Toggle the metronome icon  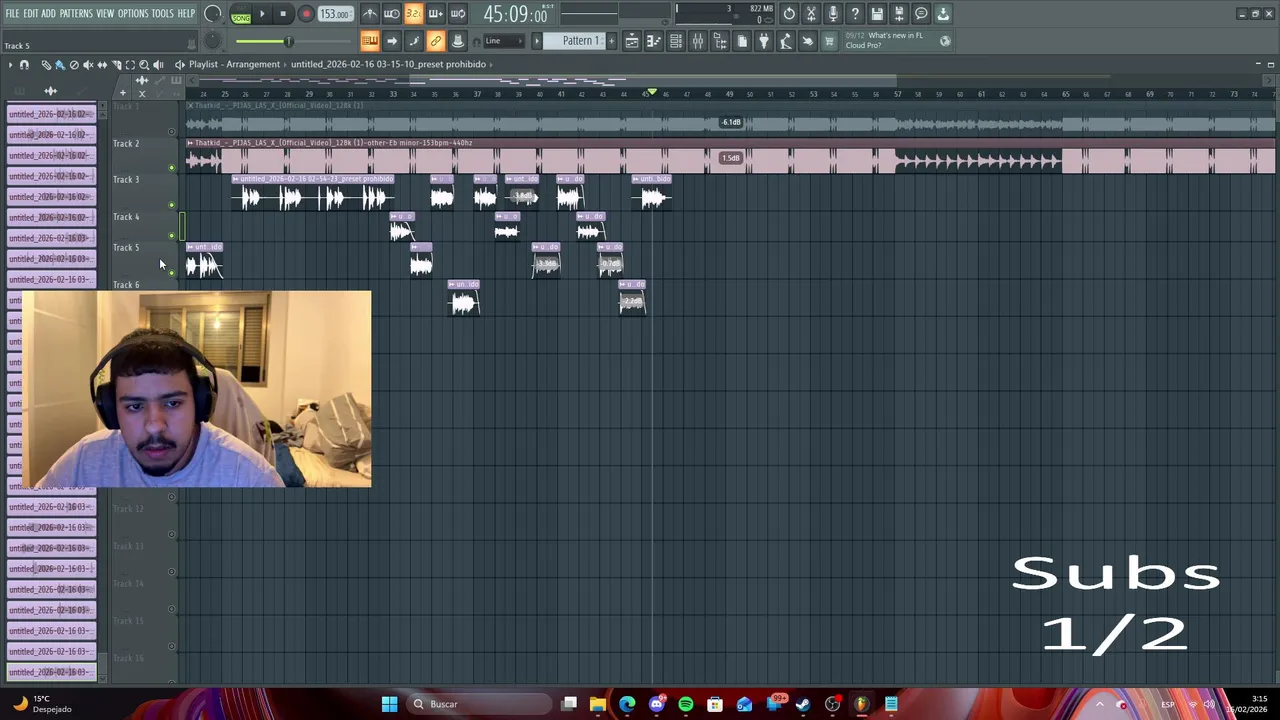pyautogui.click(x=370, y=14)
